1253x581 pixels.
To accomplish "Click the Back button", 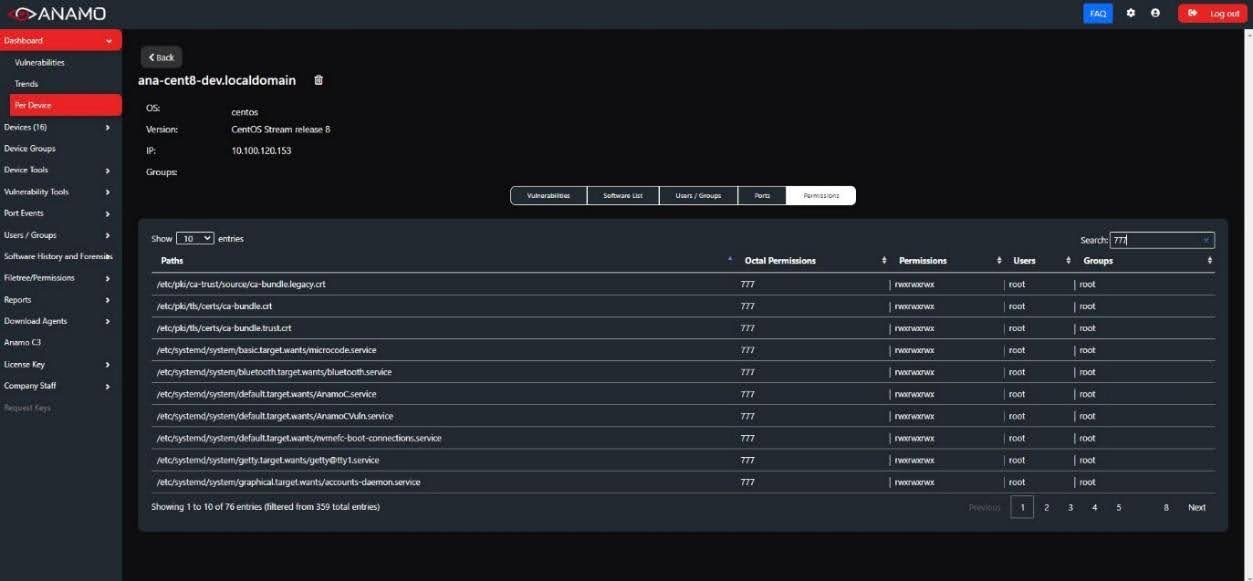I will pos(161,57).
